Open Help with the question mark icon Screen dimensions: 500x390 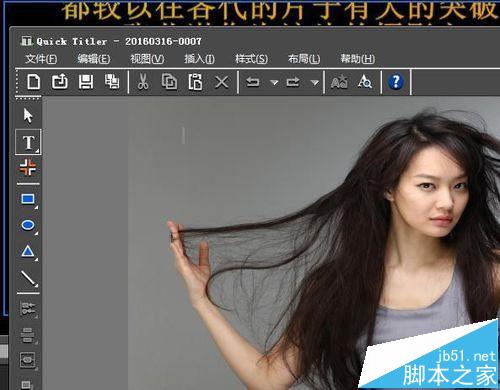[x=396, y=82]
